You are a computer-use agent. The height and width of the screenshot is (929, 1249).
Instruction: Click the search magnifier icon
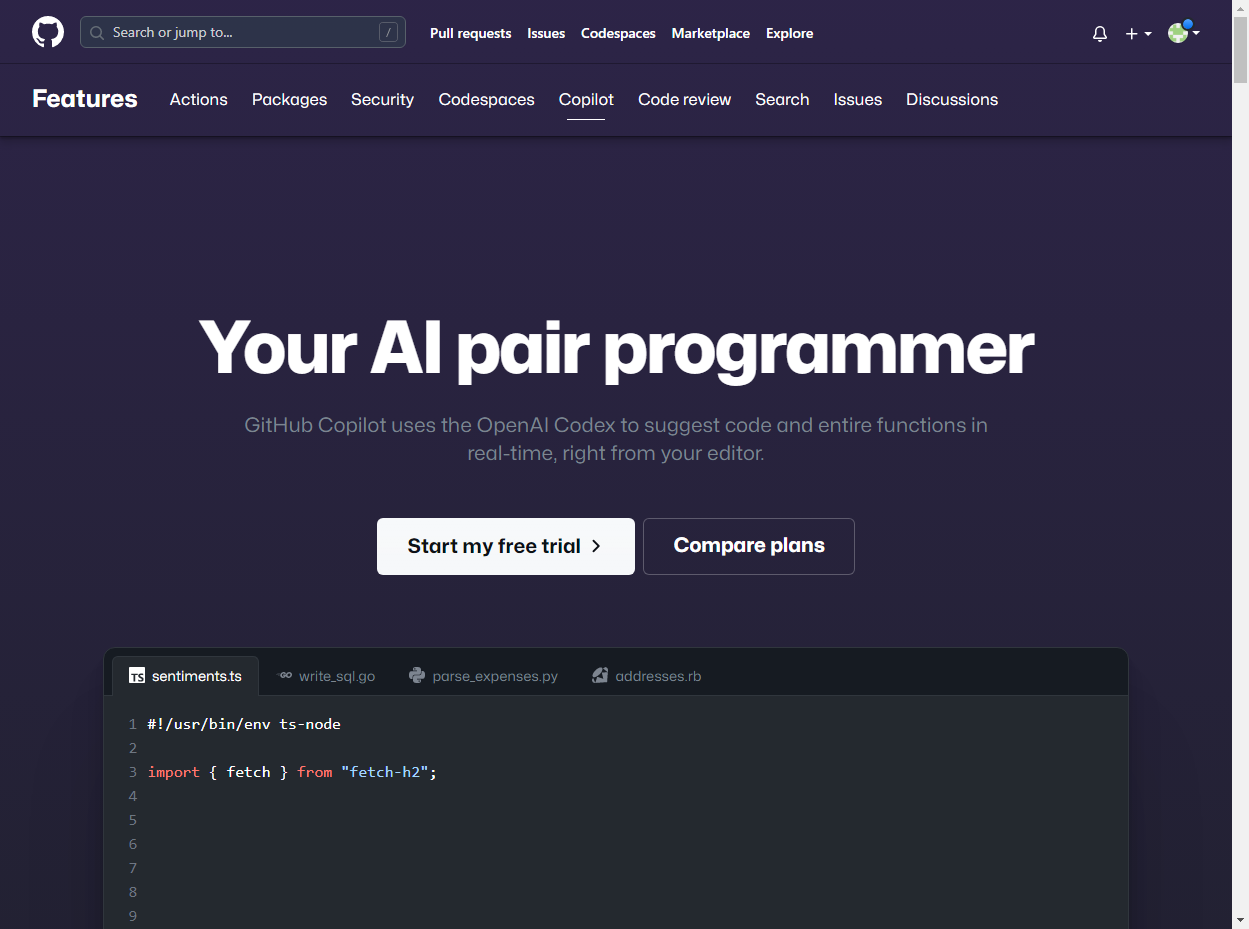click(x=96, y=31)
